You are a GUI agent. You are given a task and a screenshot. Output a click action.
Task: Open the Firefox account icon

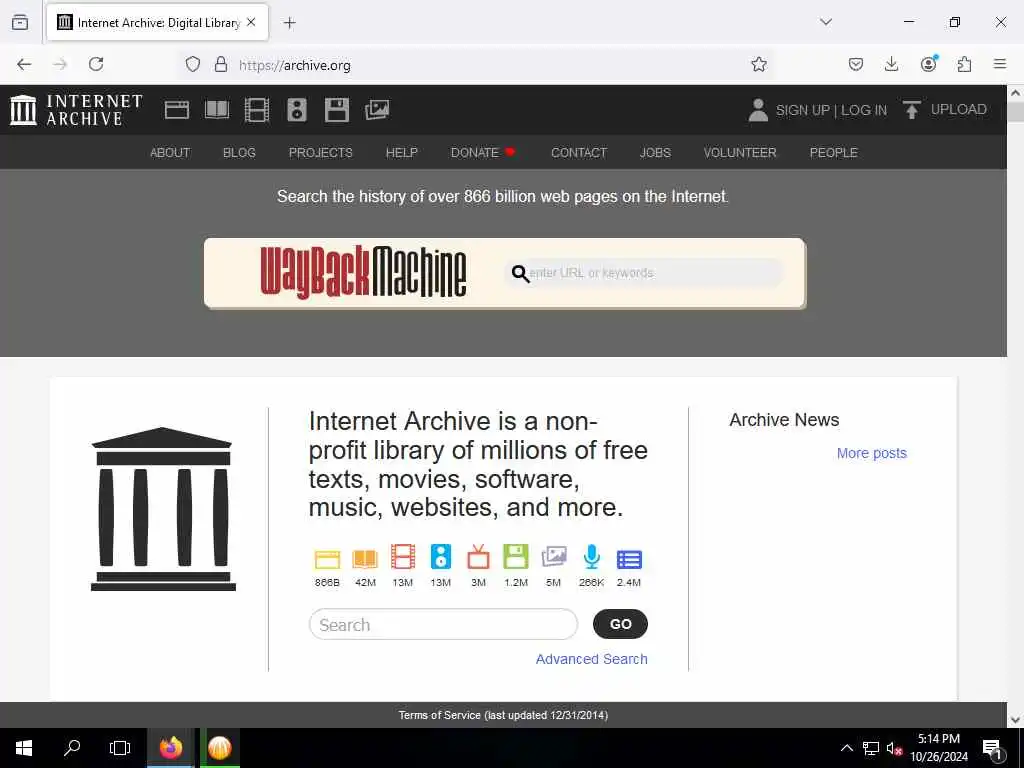[x=929, y=63]
